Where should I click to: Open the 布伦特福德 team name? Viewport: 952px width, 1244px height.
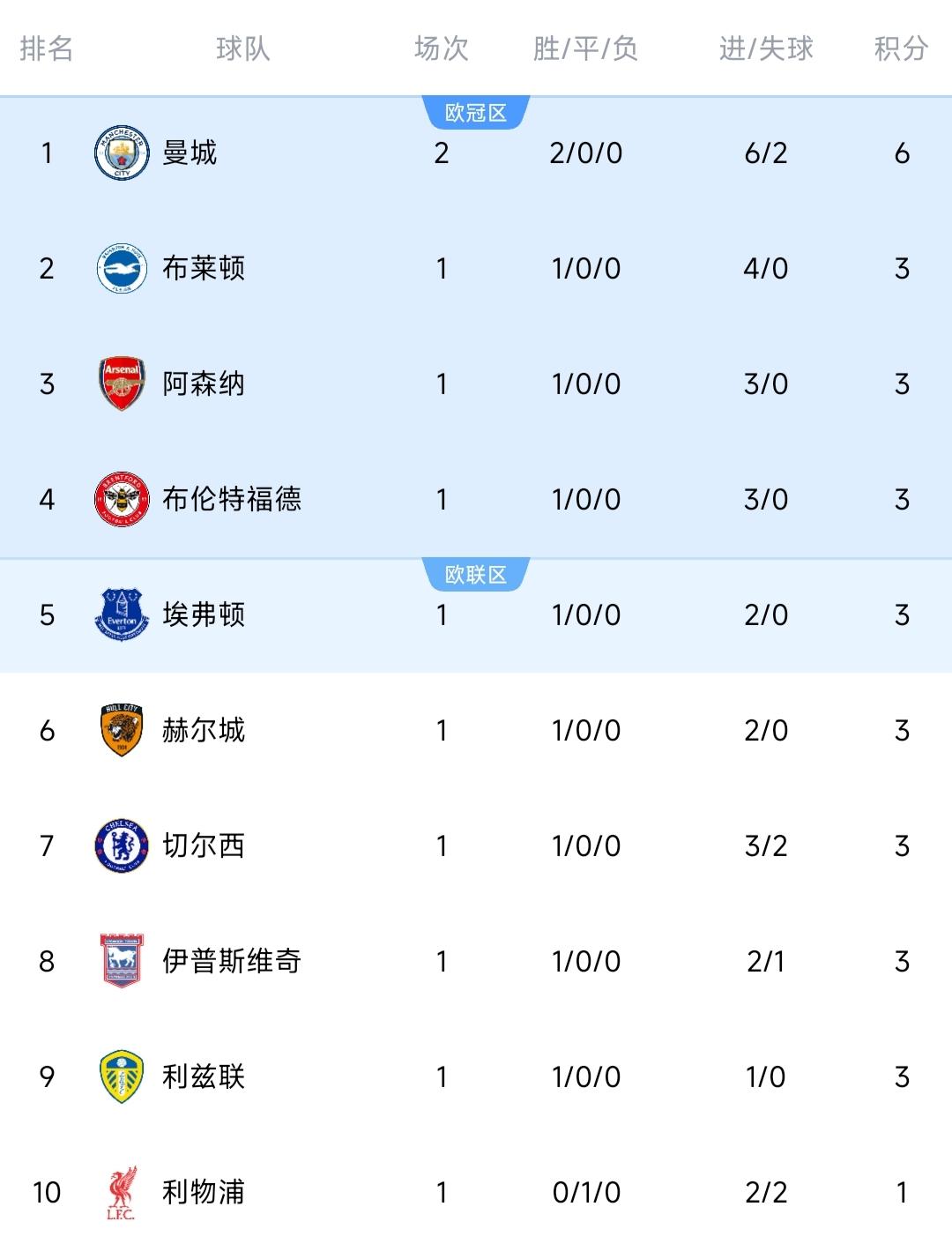pos(232,499)
